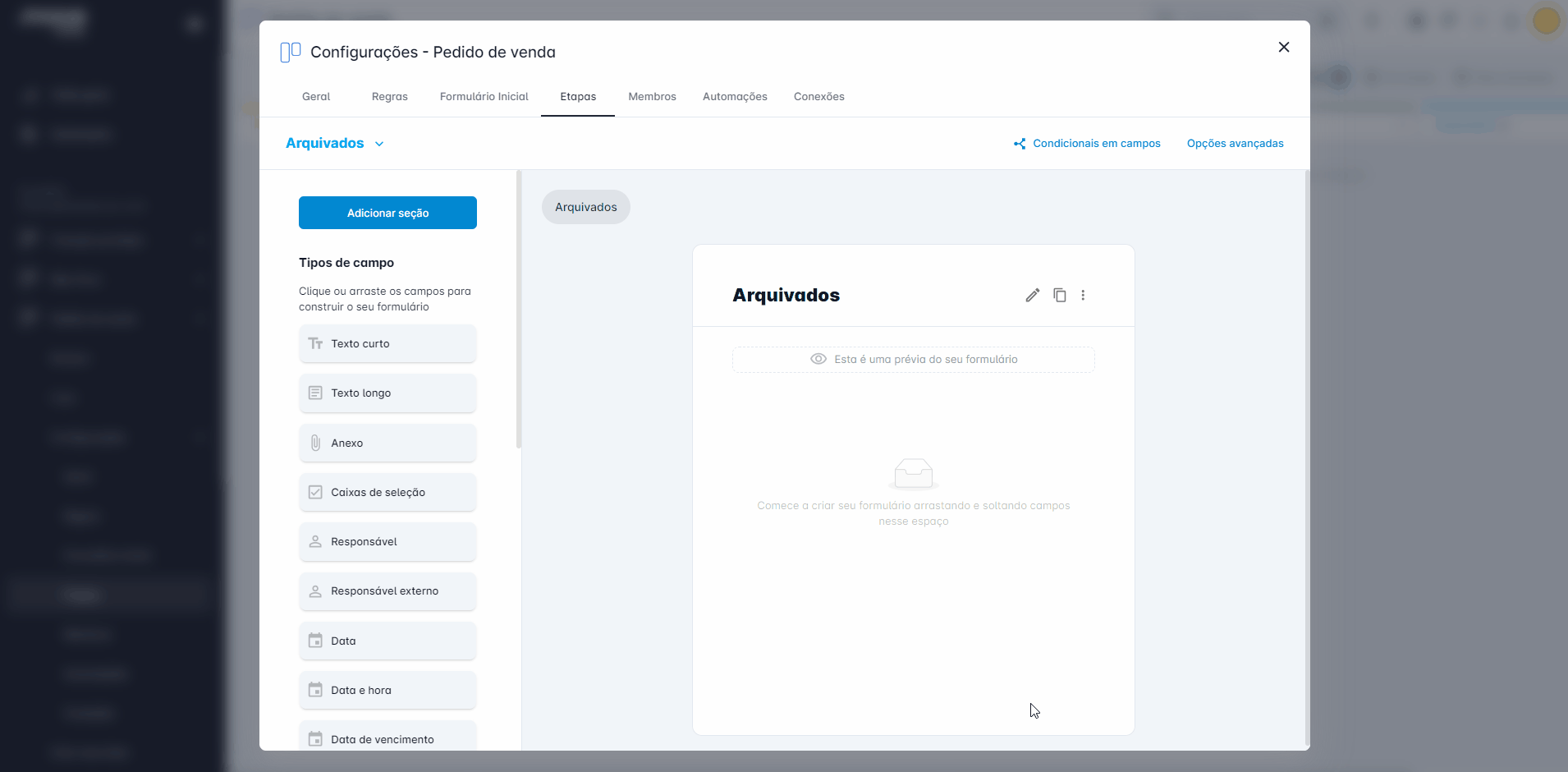Click the 'Comece a criar seu formulário' placeholder text
This screenshot has width=1568, height=772.
point(914,513)
